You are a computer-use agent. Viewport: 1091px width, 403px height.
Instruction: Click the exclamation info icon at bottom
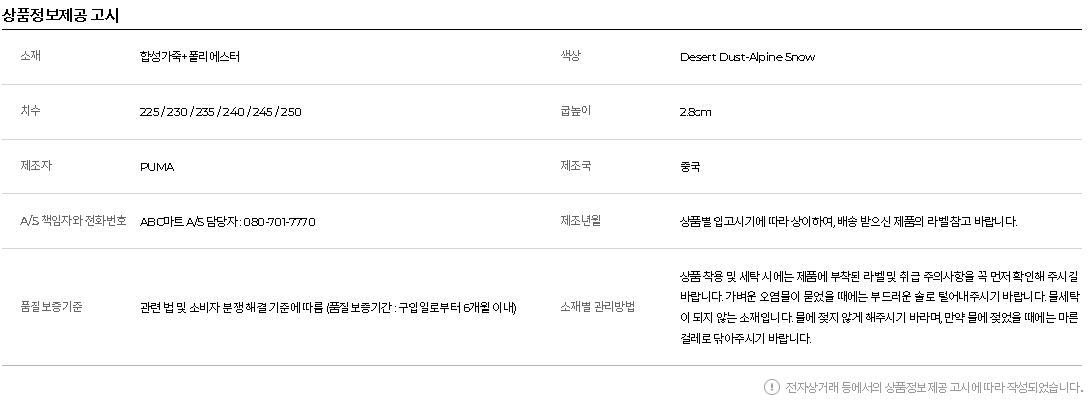(772, 386)
